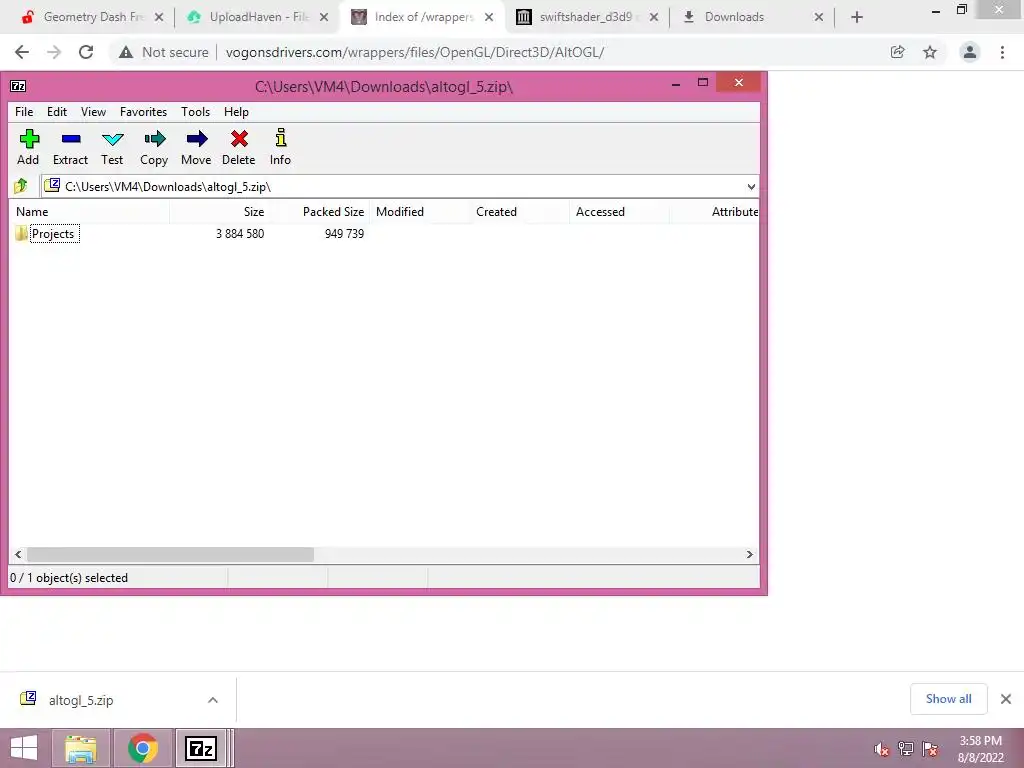Bookmark this page with star icon

coord(930,52)
